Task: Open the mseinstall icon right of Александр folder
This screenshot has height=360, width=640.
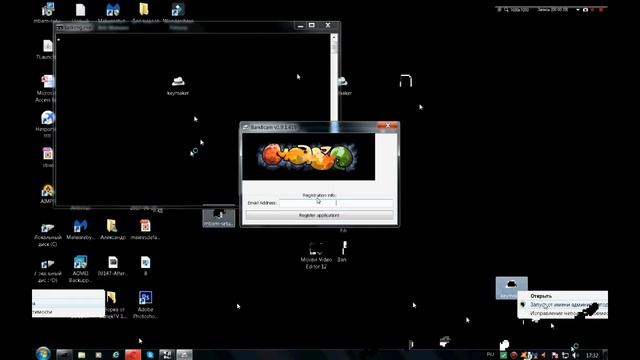Action: pos(145,229)
